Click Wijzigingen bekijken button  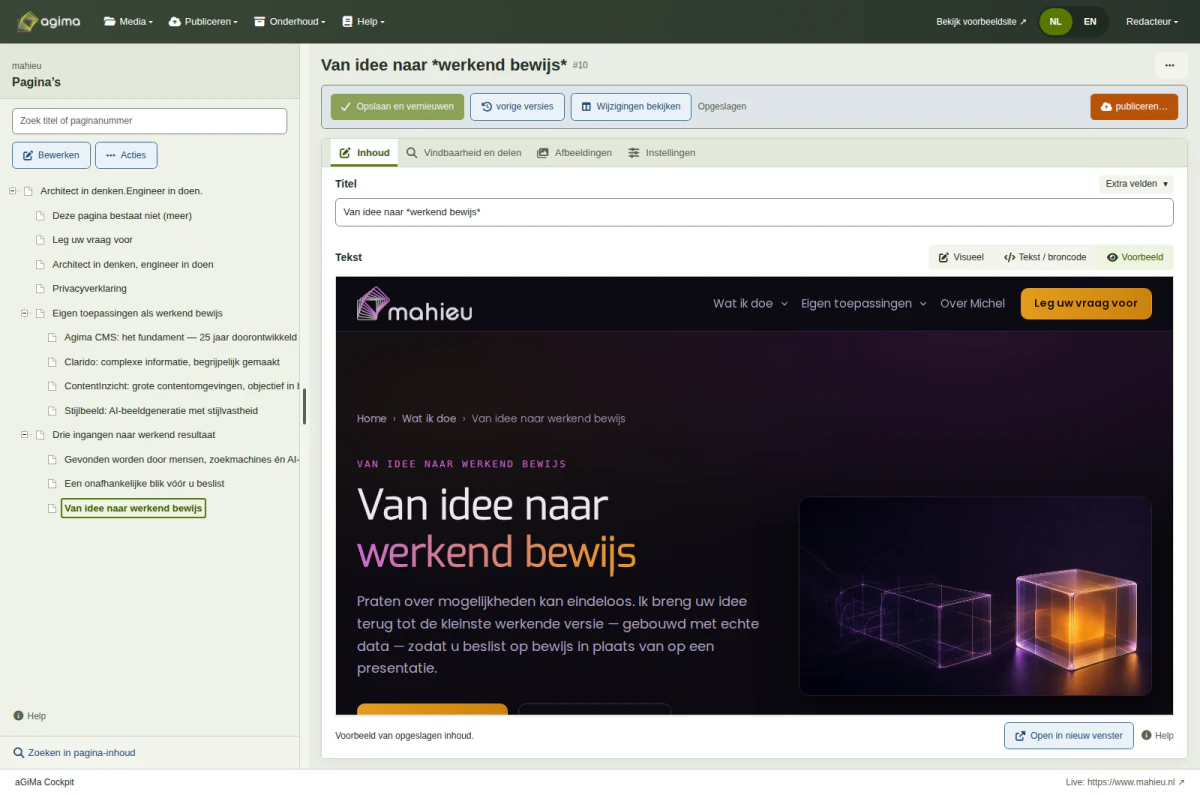[x=631, y=106]
